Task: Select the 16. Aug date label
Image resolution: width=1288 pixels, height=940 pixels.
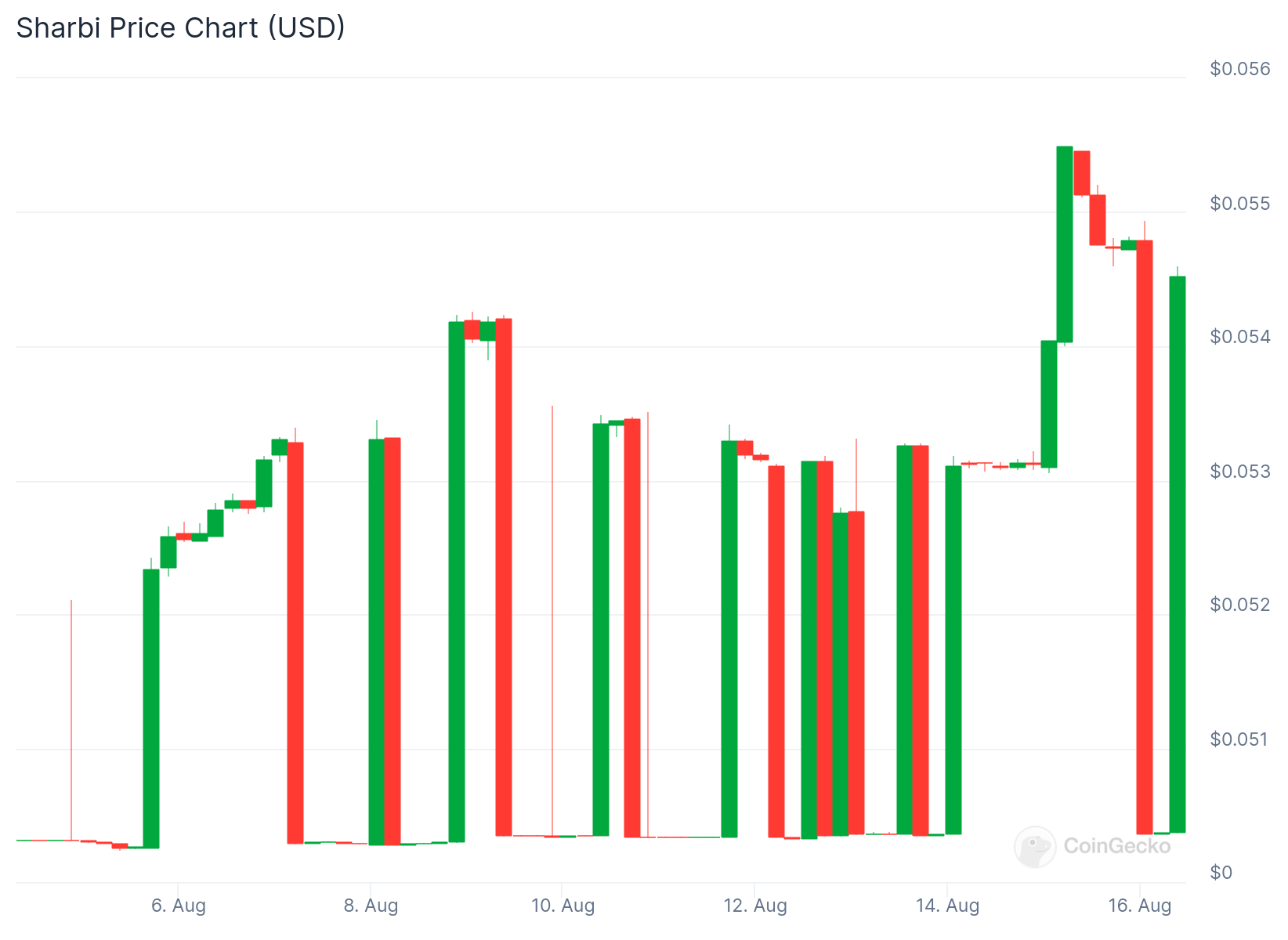Action: (x=1140, y=906)
